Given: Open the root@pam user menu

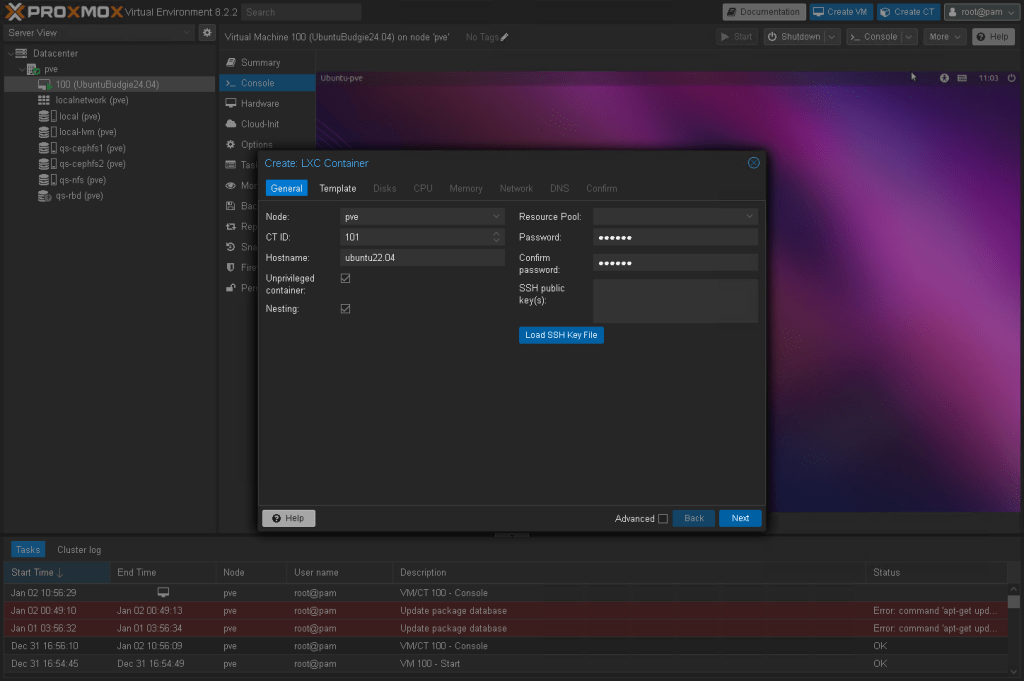Looking at the screenshot, I should (x=982, y=12).
